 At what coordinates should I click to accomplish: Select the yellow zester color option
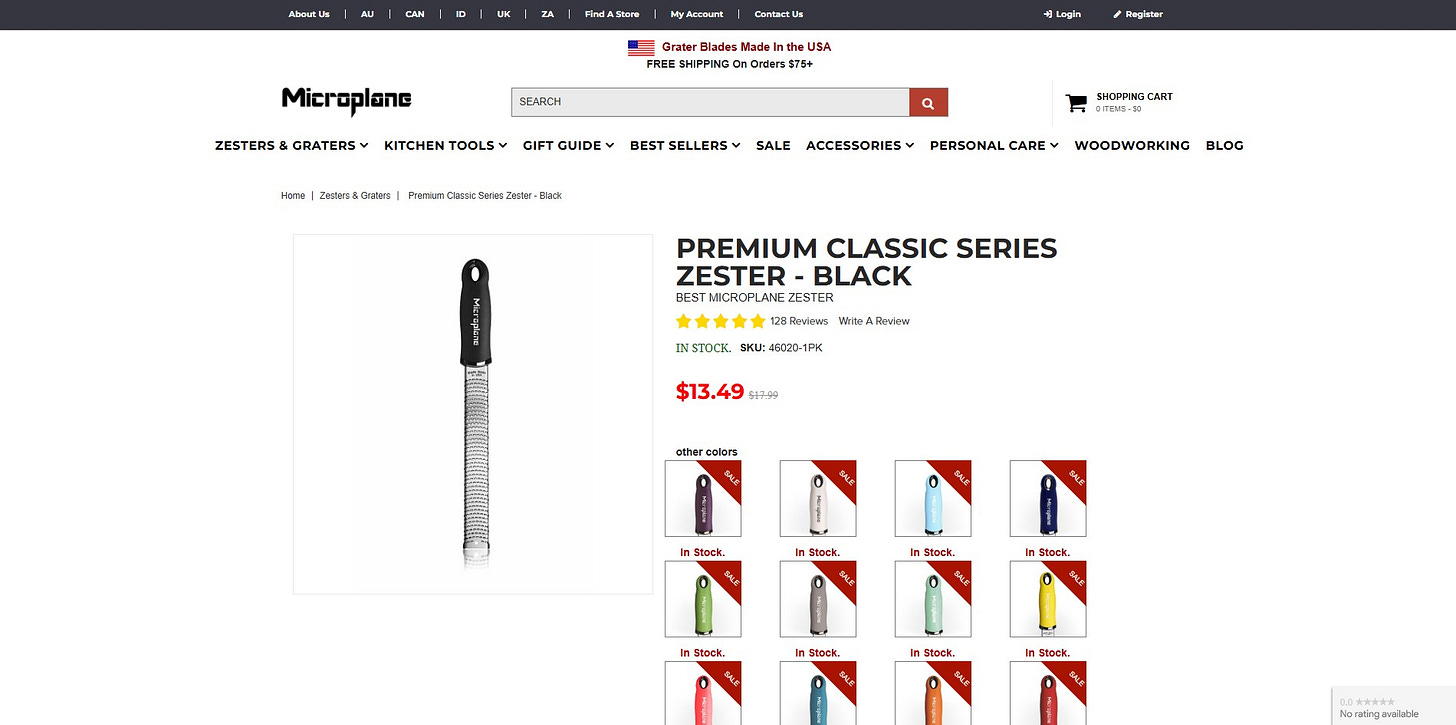point(1048,599)
